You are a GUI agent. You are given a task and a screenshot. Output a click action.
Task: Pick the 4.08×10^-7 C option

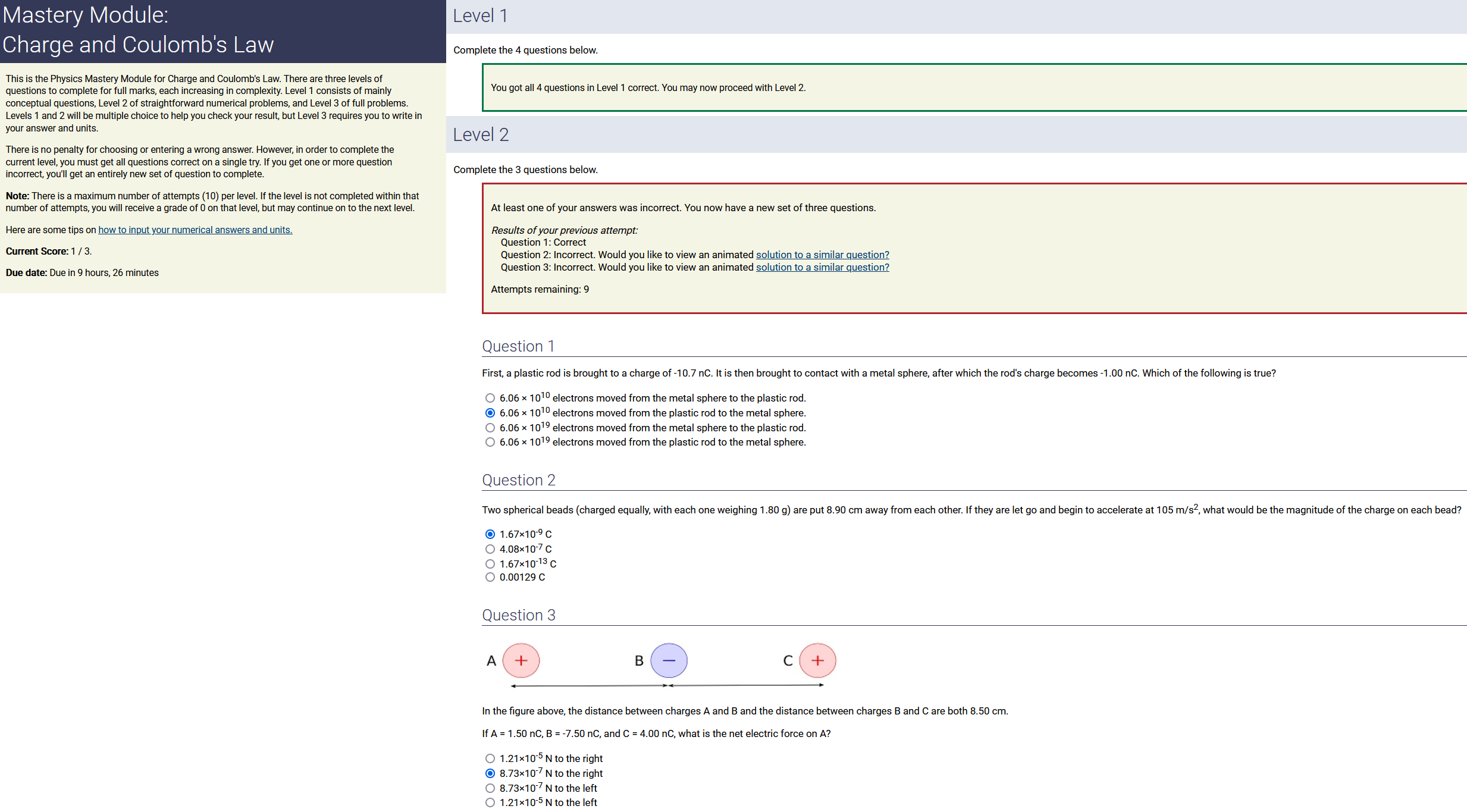coord(490,549)
